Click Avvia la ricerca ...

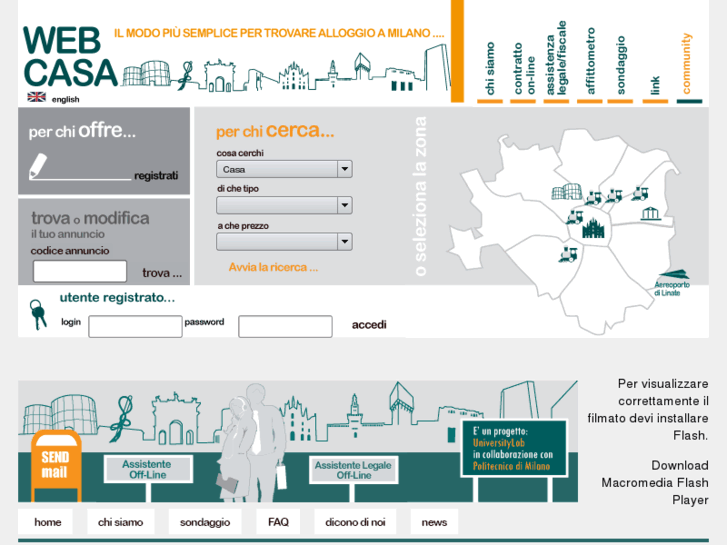tap(273, 267)
